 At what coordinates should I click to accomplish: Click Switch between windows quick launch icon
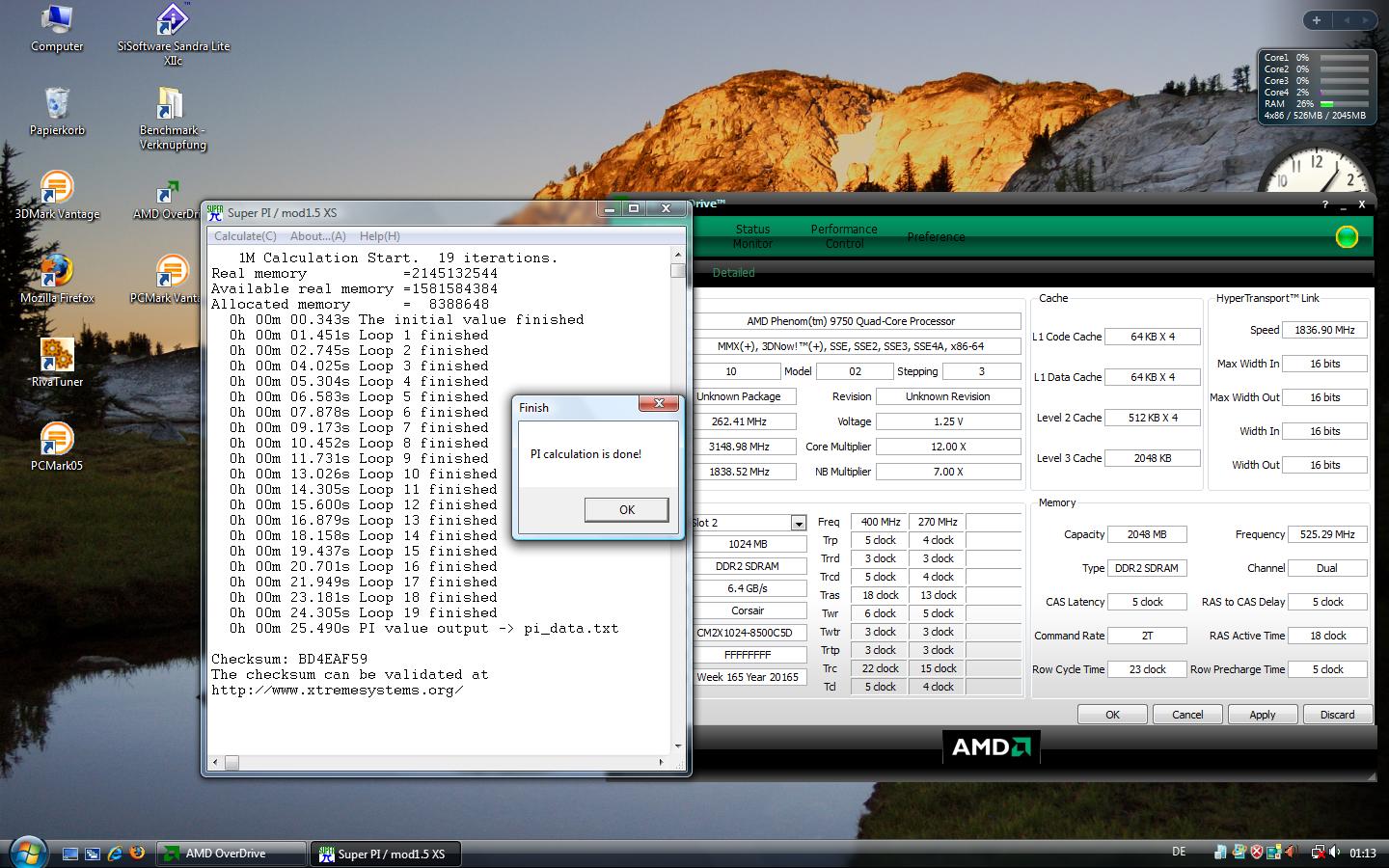[x=93, y=854]
